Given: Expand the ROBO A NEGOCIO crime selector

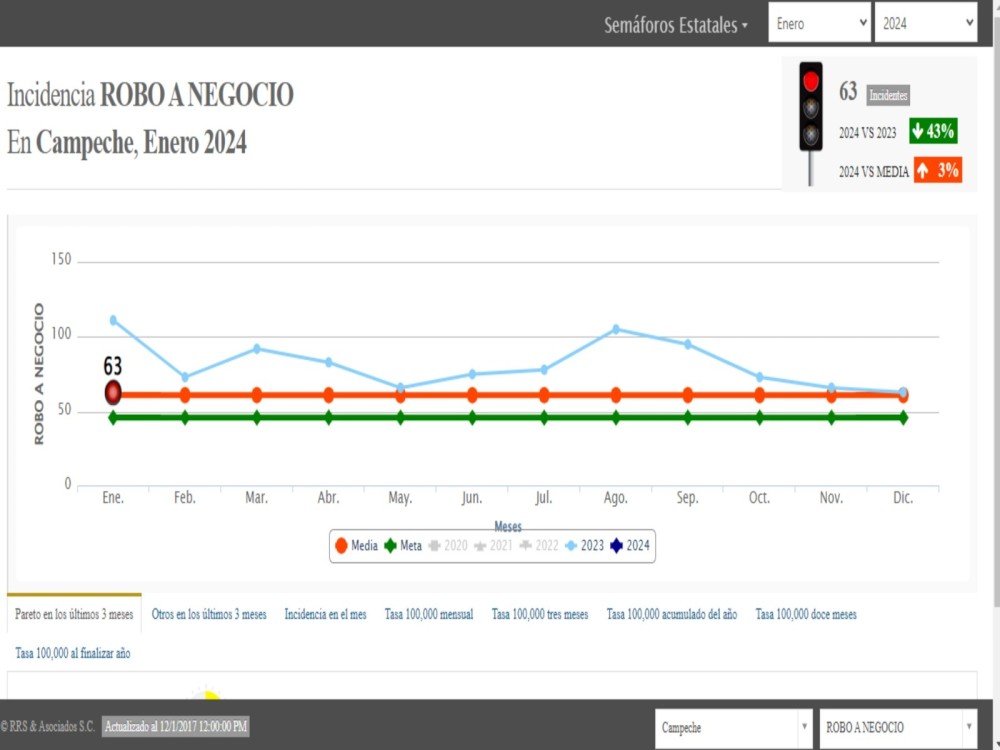Looking at the screenshot, I should (x=897, y=728).
